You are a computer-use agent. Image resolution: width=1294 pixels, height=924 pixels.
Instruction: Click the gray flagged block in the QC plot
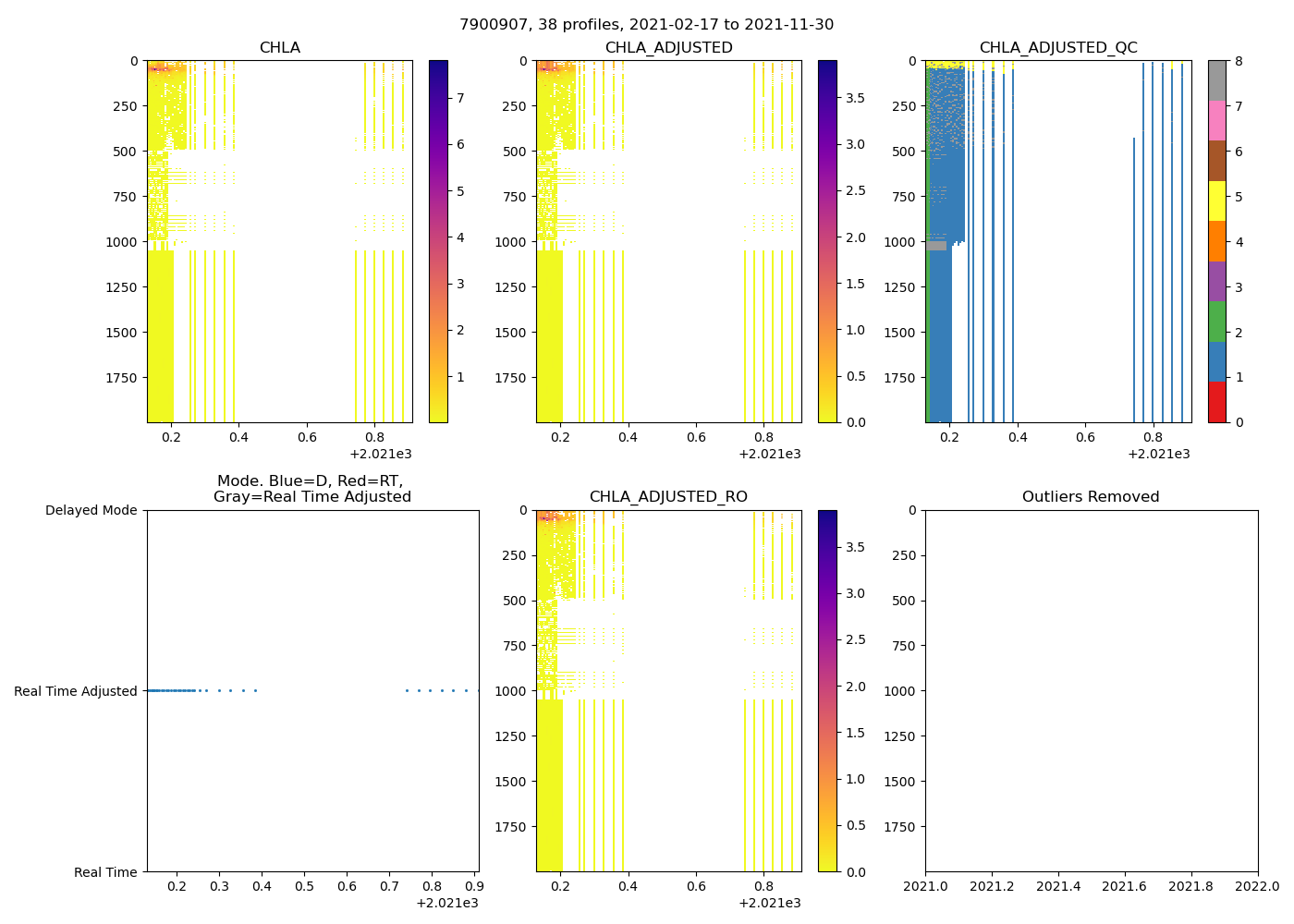tap(936, 246)
